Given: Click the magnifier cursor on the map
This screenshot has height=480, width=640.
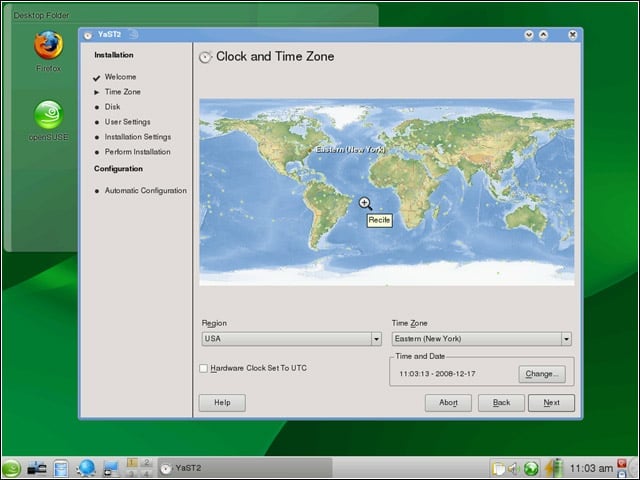Looking at the screenshot, I should pos(365,203).
